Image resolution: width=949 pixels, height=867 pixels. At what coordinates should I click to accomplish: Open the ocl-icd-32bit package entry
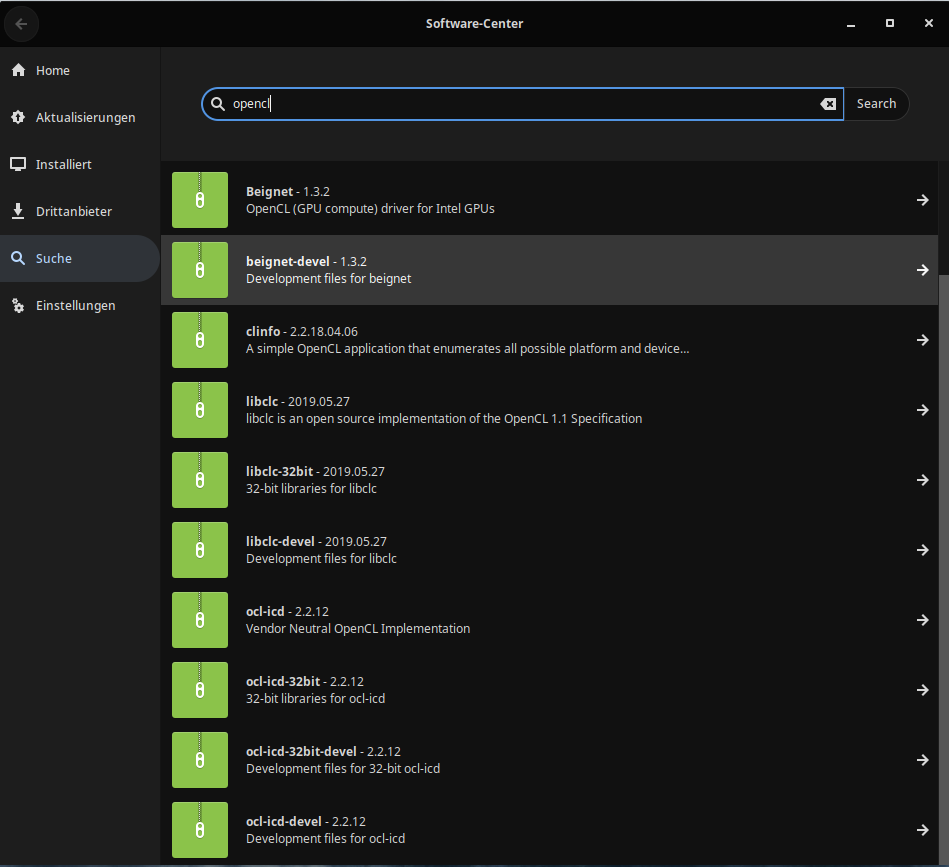[550, 690]
